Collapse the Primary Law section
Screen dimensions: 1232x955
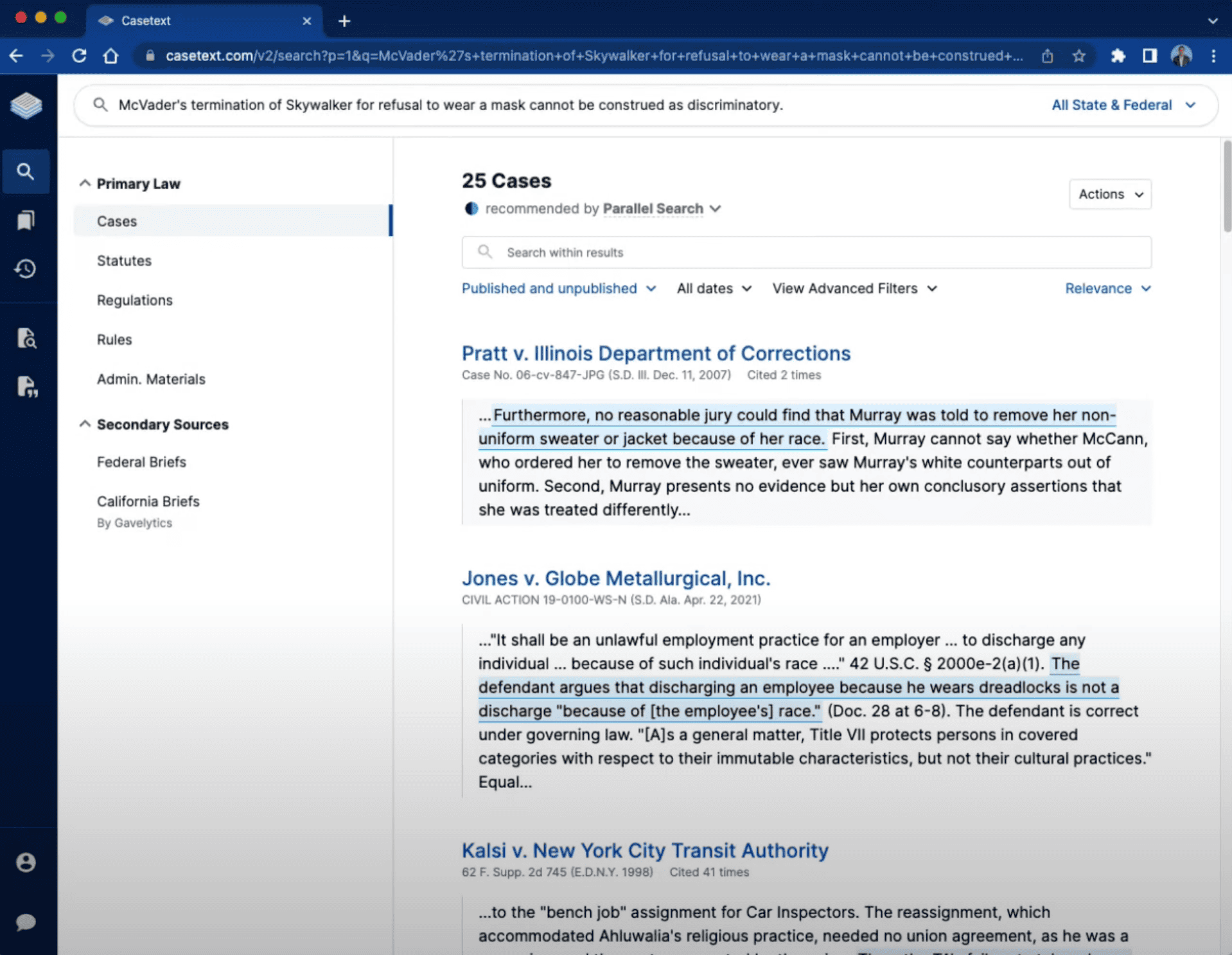click(x=84, y=183)
